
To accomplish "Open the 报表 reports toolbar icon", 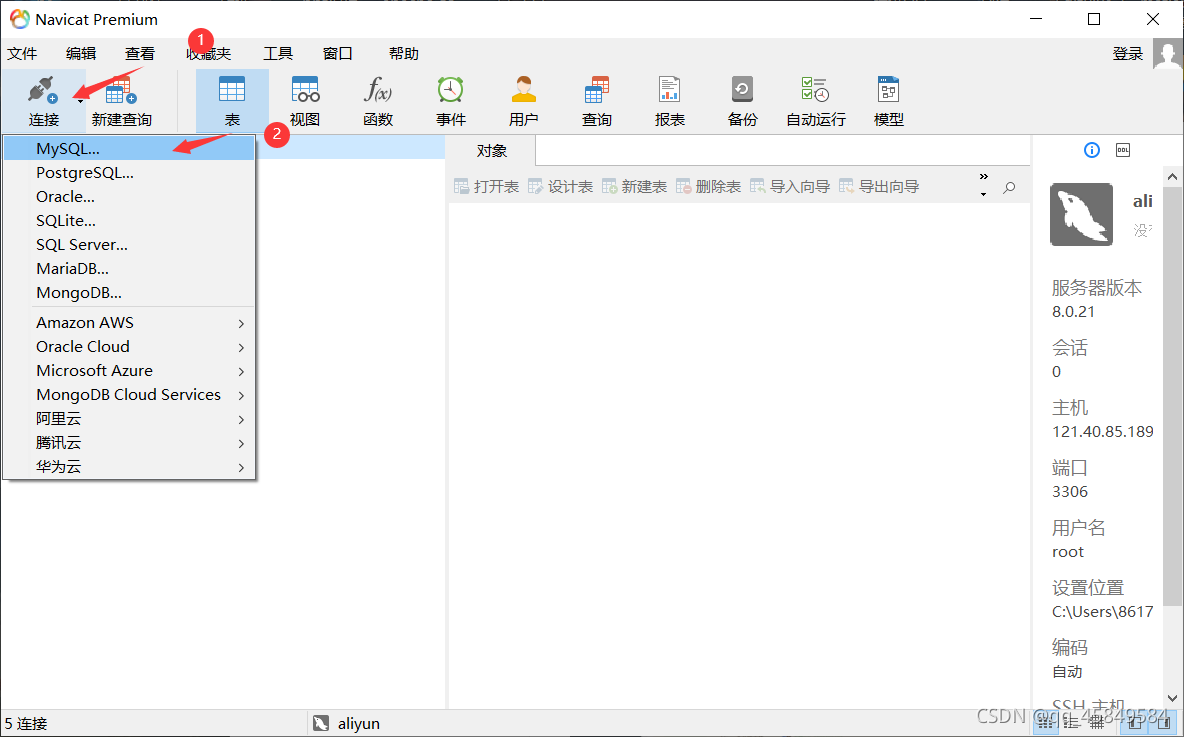I will point(669,90).
